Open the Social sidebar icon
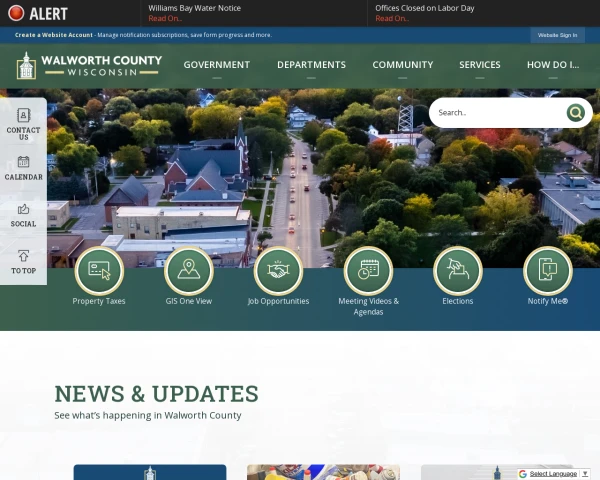The height and width of the screenshot is (480, 600). coord(24,215)
